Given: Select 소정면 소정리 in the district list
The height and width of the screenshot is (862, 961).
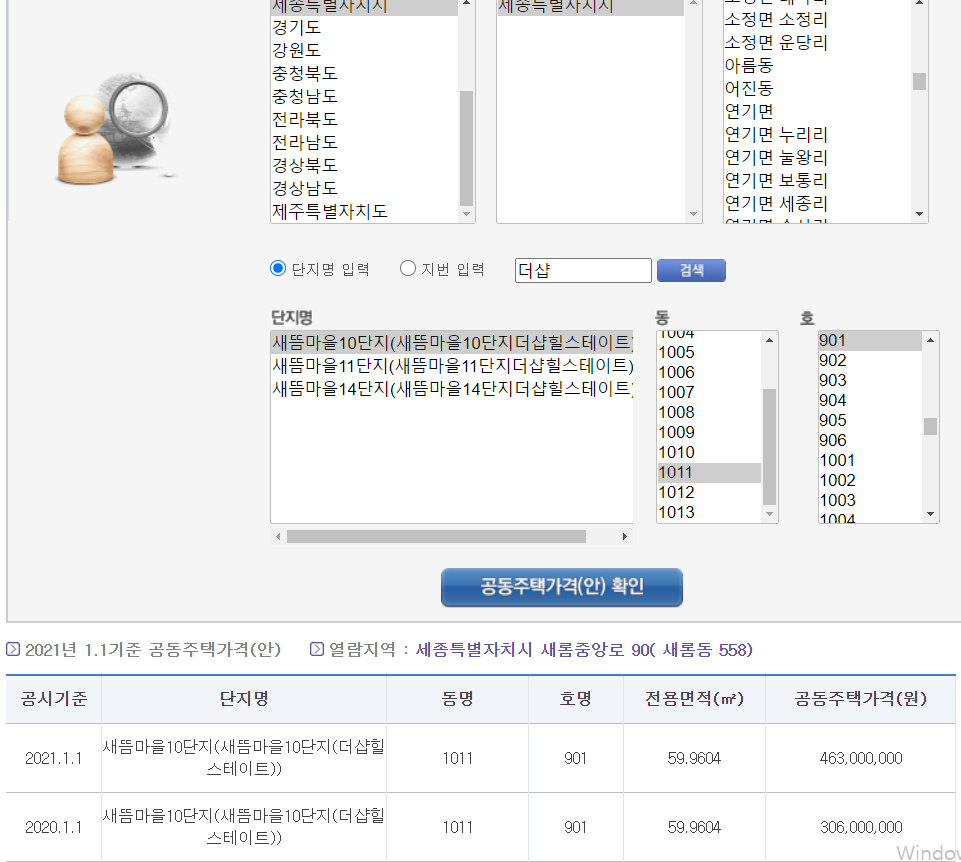Looking at the screenshot, I should point(817,20).
